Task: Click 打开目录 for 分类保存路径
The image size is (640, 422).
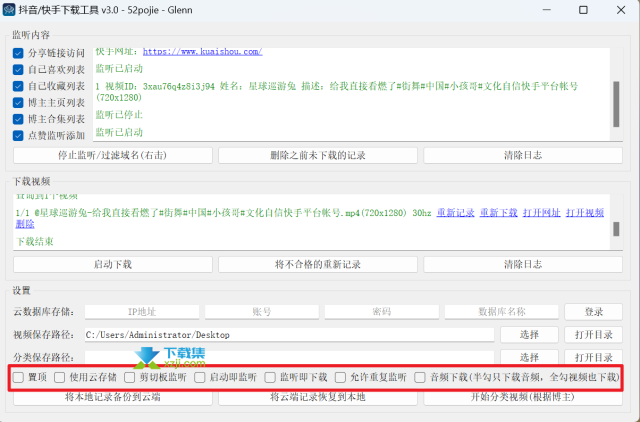Action: coord(593,358)
